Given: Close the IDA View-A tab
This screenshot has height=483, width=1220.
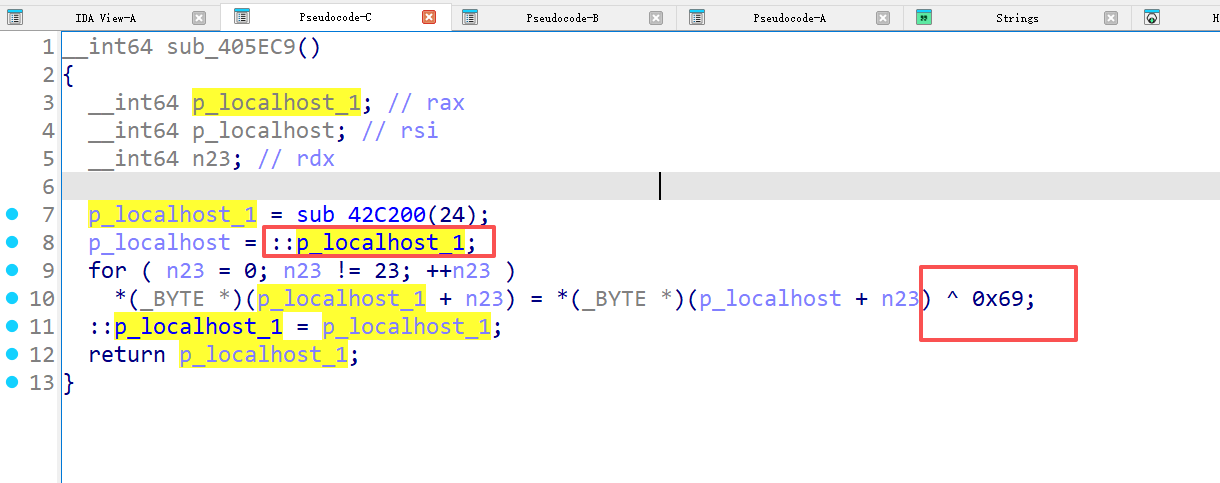Looking at the screenshot, I should click(199, 17).
